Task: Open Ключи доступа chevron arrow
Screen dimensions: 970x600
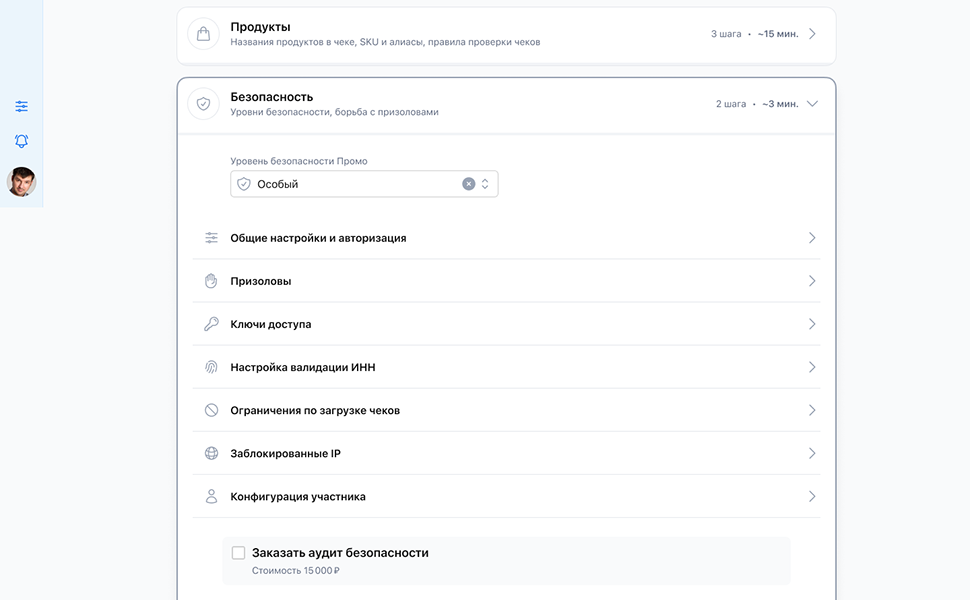Action: point(812,324)
